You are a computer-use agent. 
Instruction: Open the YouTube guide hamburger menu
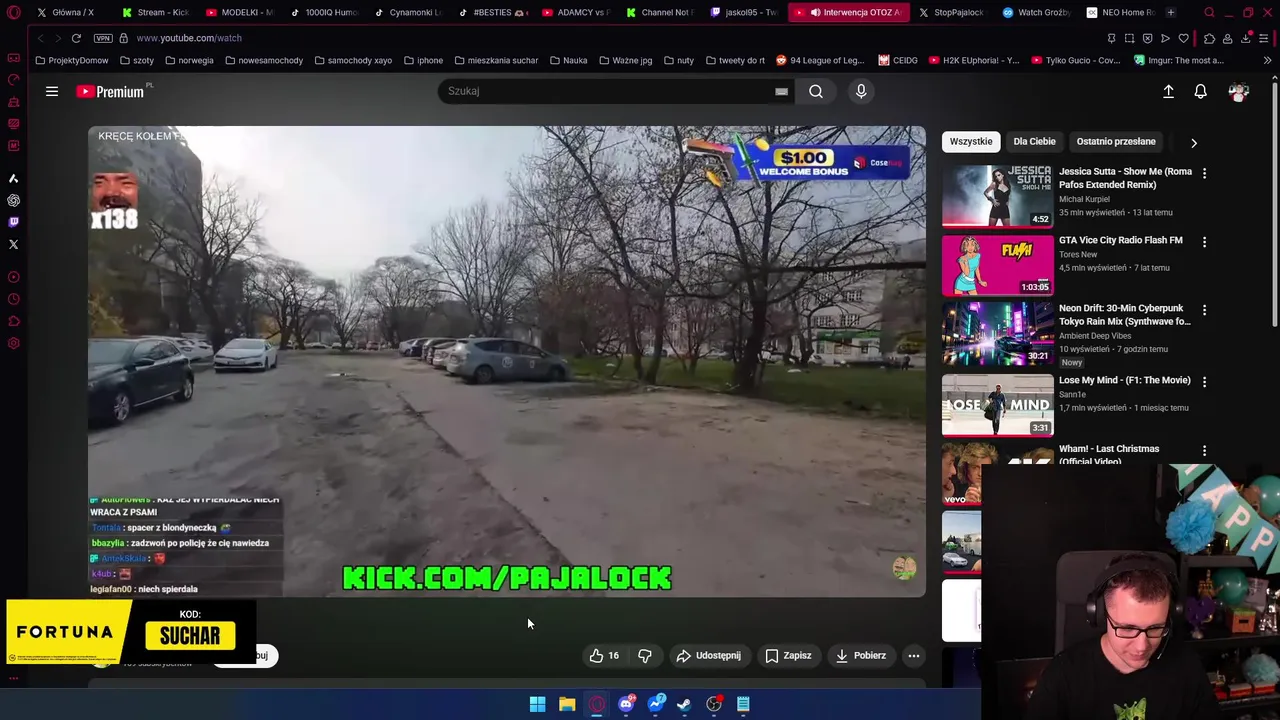(52, 91)
